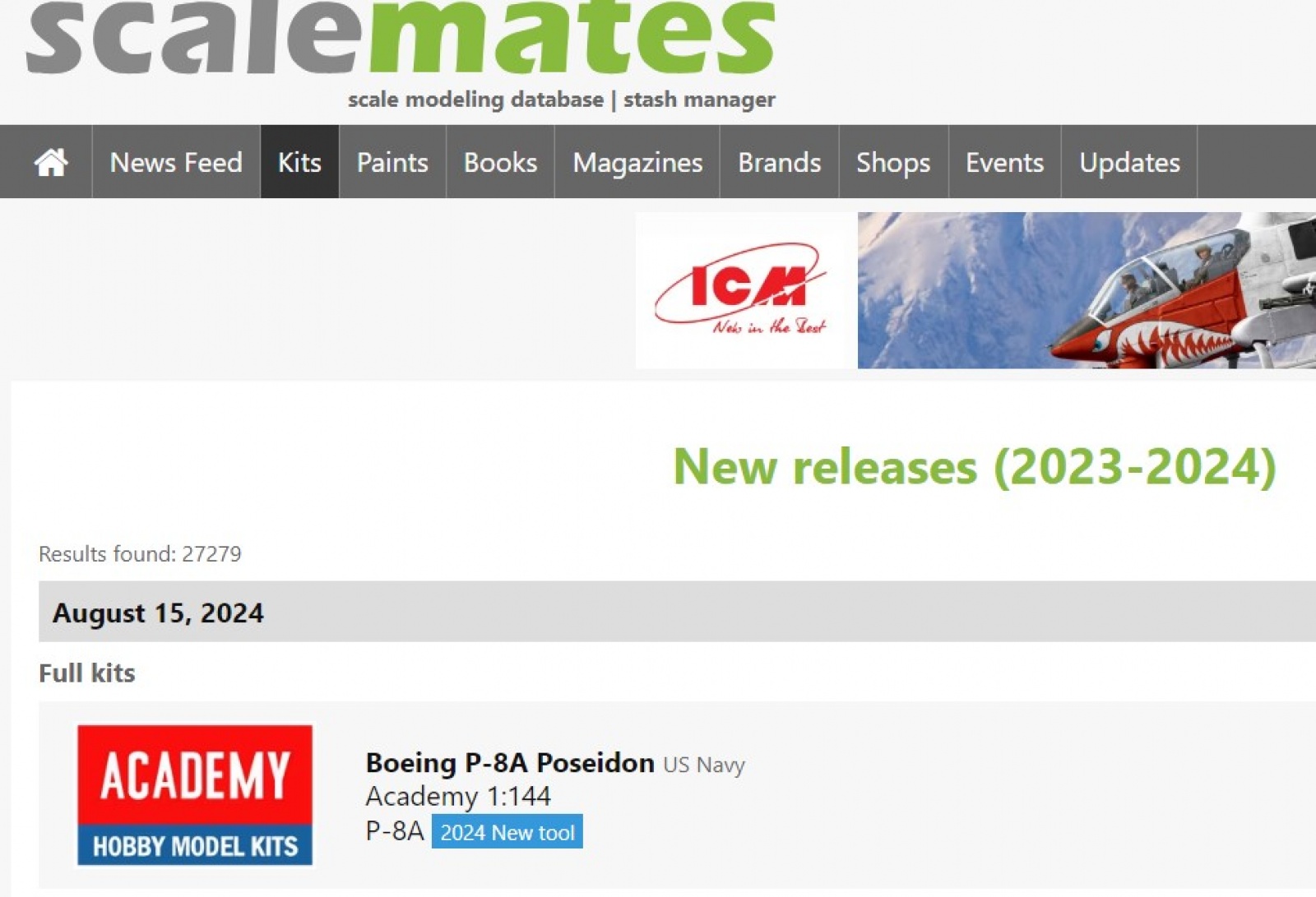
Task: Click the scale modeling database tagline
Action: [475, 99]
